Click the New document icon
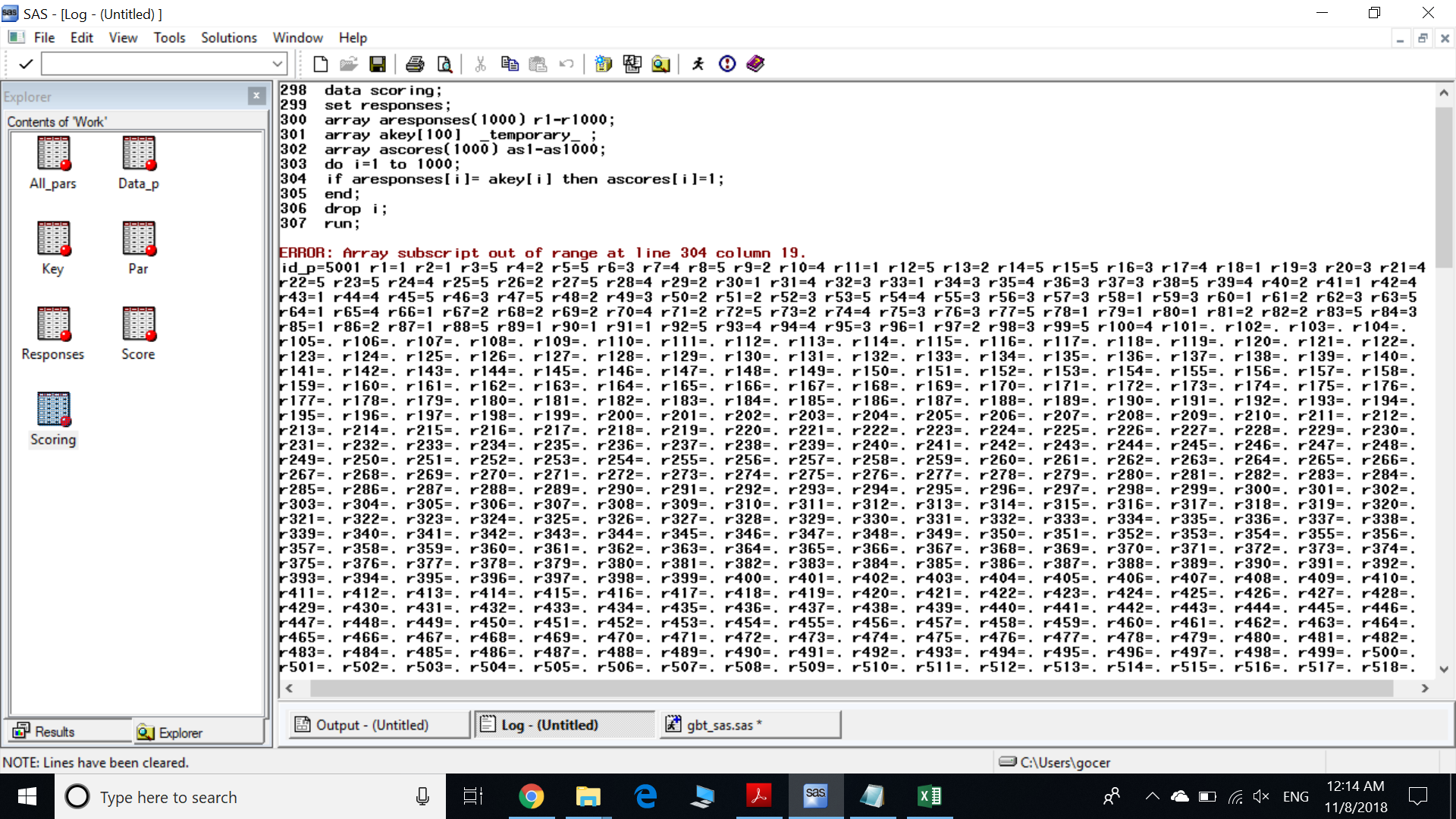1456x819 pixels. (320, 64)
